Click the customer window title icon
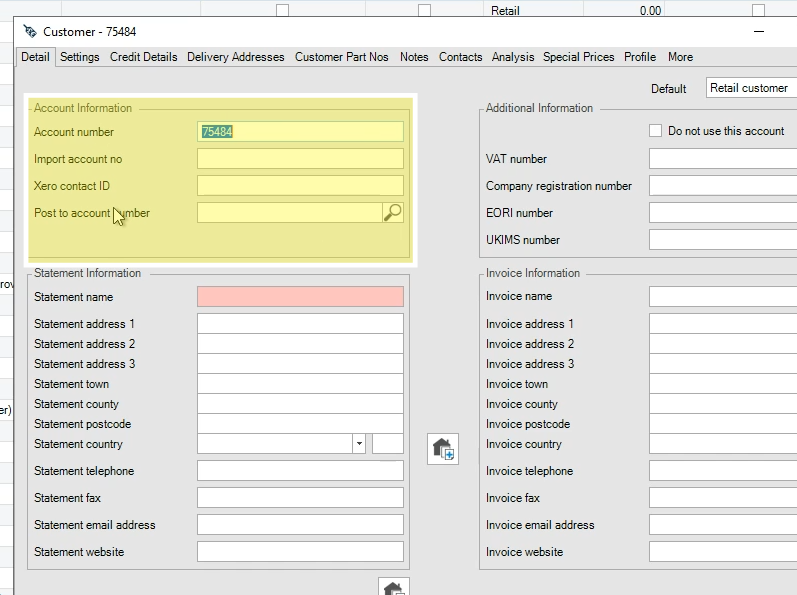The image size is (797, 595). pyautogui.click(x=30, y=32)
